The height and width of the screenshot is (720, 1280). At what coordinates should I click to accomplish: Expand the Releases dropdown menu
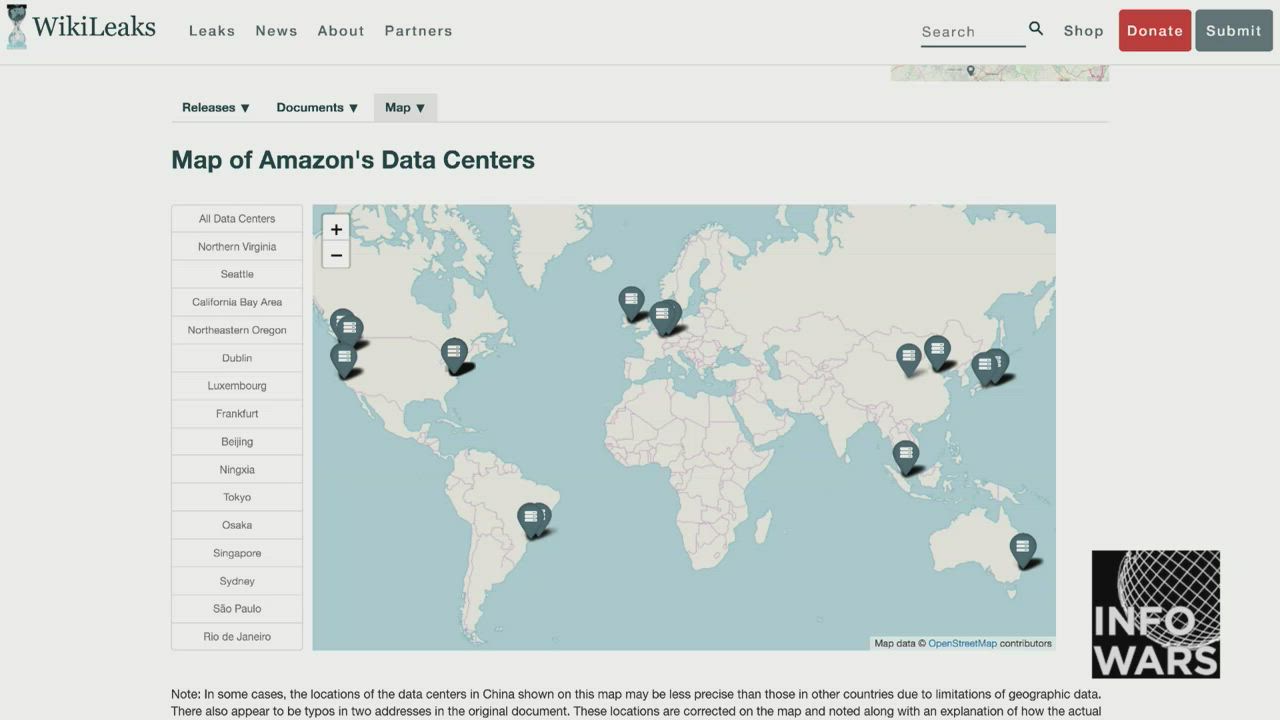point(216,108)
